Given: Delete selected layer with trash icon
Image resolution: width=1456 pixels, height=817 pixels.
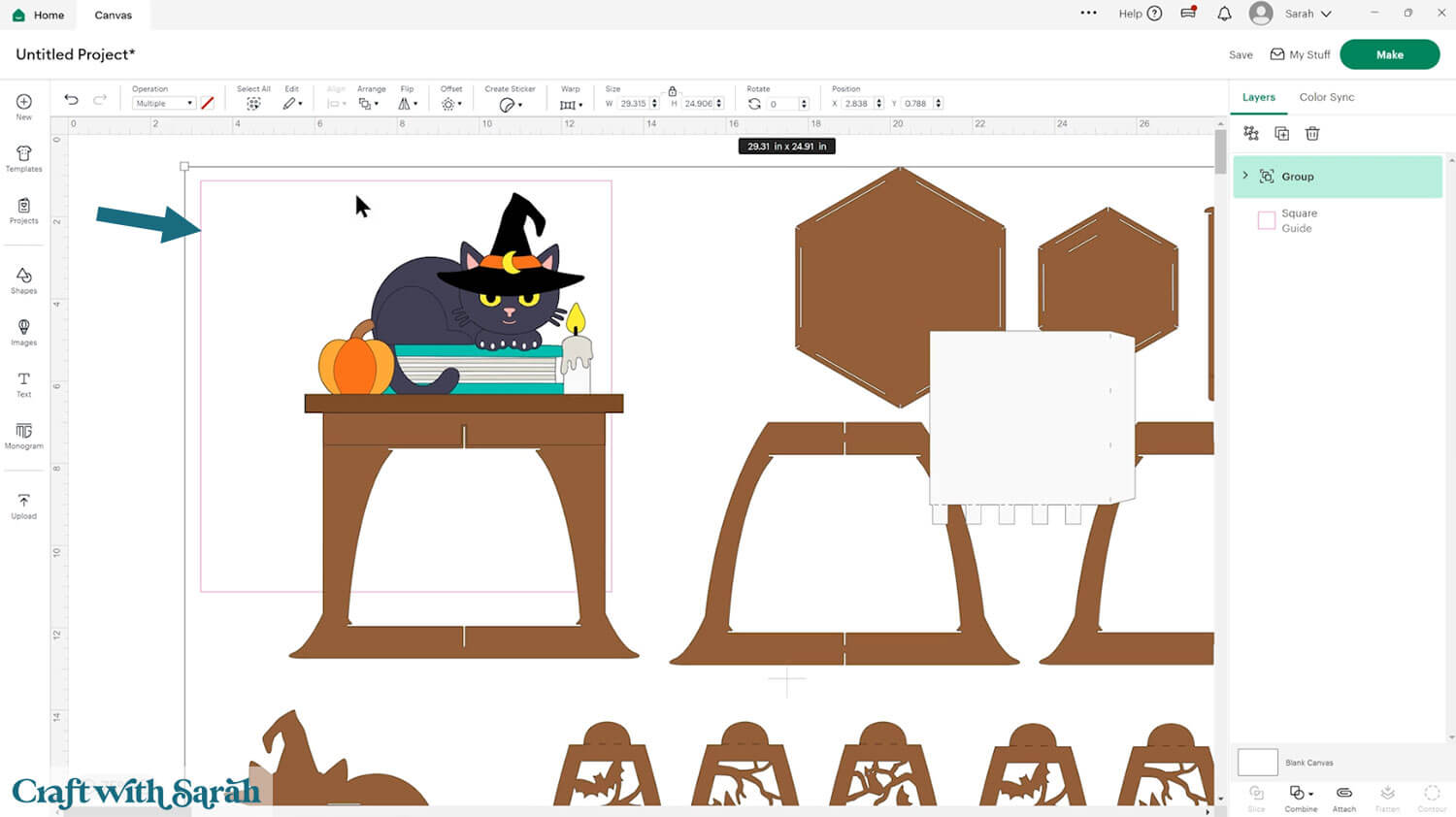Looking at the screenshot, I should 1312,133.
